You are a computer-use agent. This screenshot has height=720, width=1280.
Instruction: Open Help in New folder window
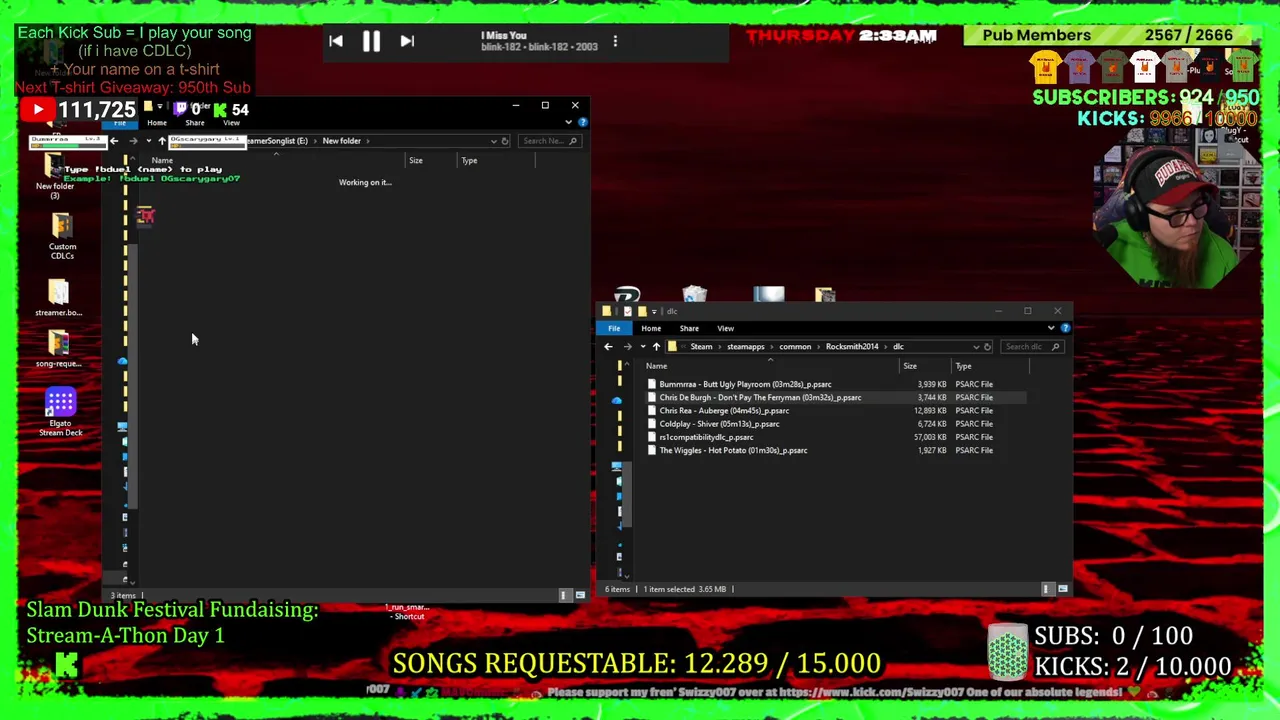coord(582,122)
